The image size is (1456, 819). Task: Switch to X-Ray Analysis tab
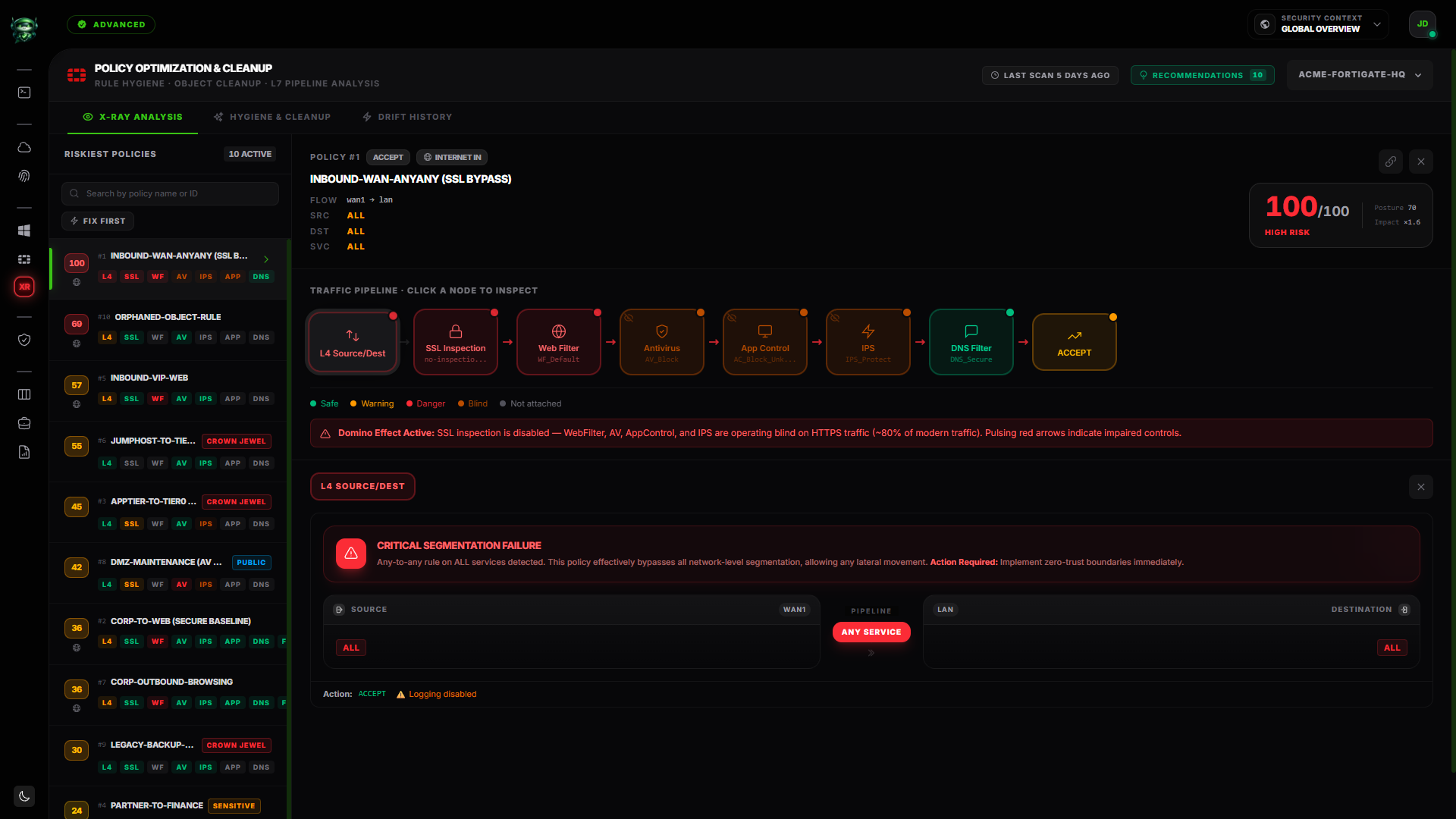pyautogui.click(x=133, y=117)
